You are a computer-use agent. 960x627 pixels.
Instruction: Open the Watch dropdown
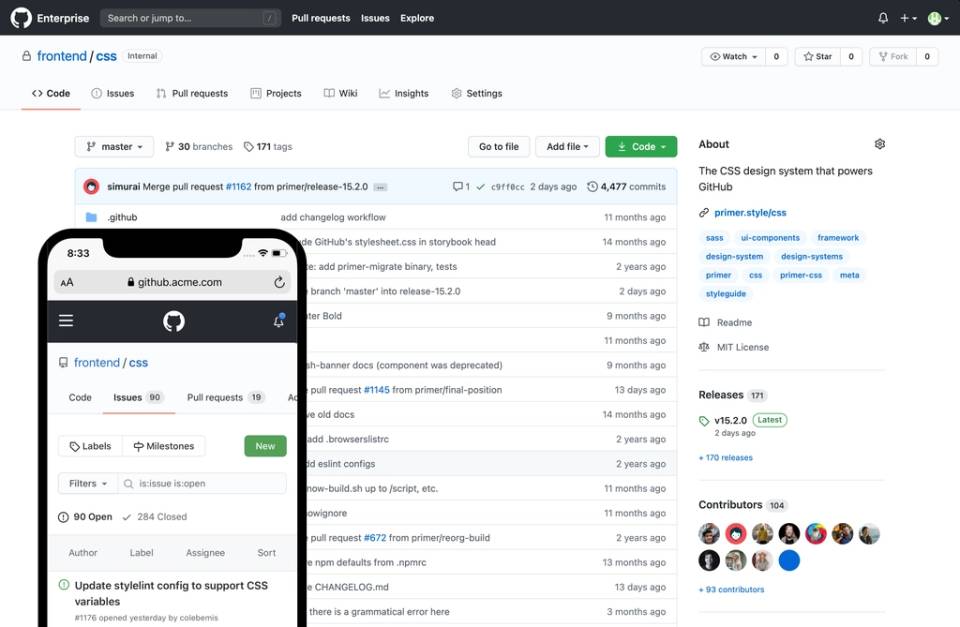734,56
